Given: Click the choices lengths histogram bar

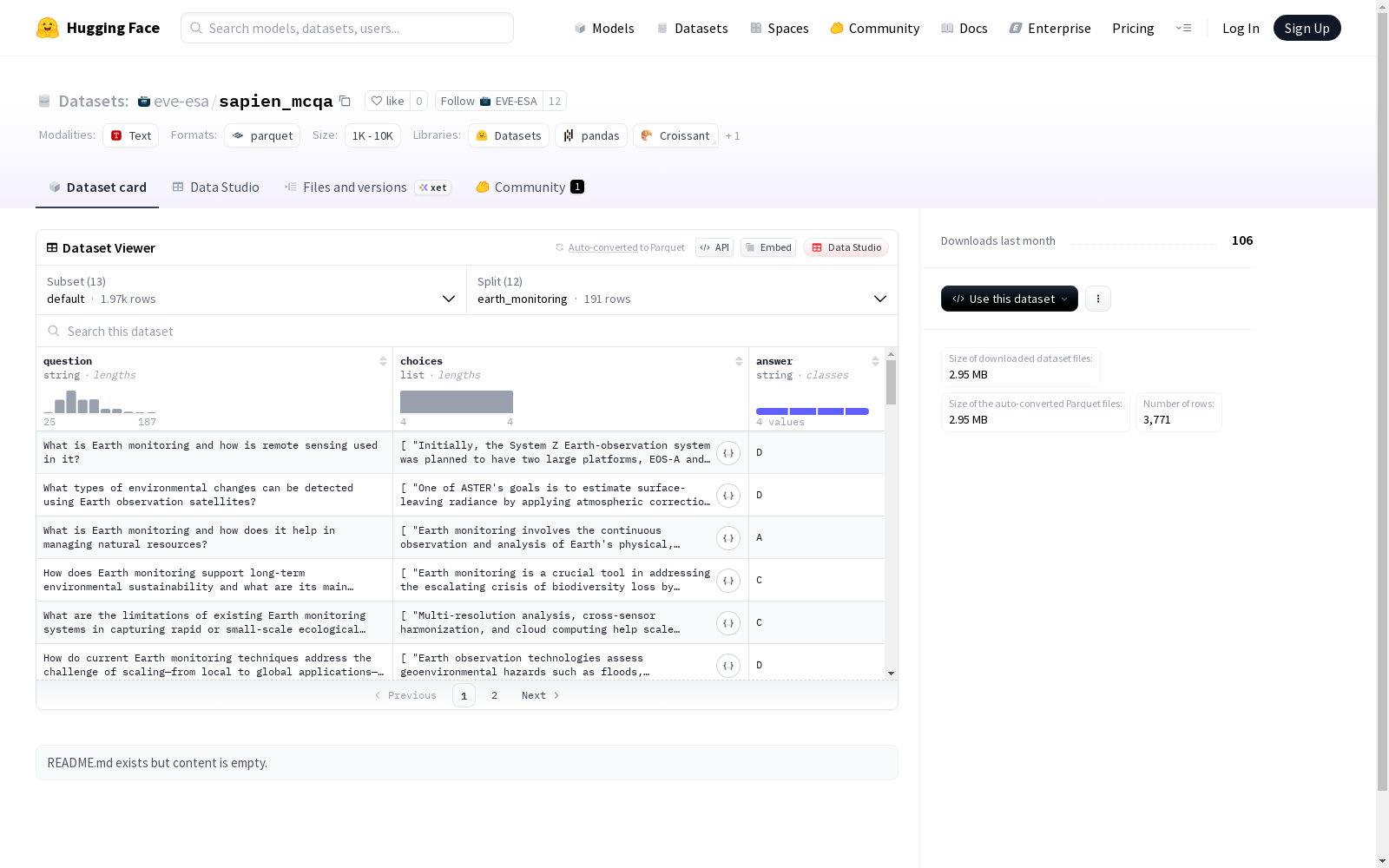Looking at the screenshot, I should pyautogui.click(x=457, y=402).
